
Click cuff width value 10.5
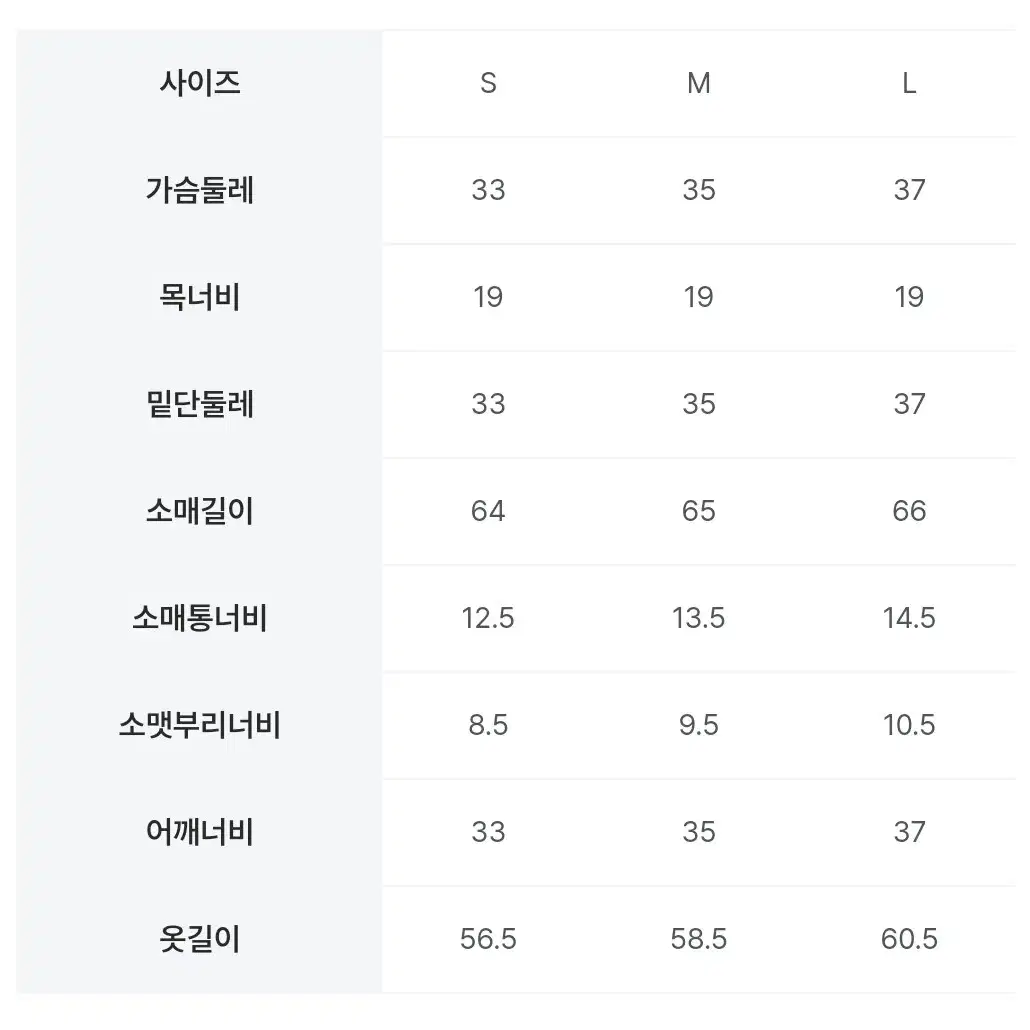(909, 725)
